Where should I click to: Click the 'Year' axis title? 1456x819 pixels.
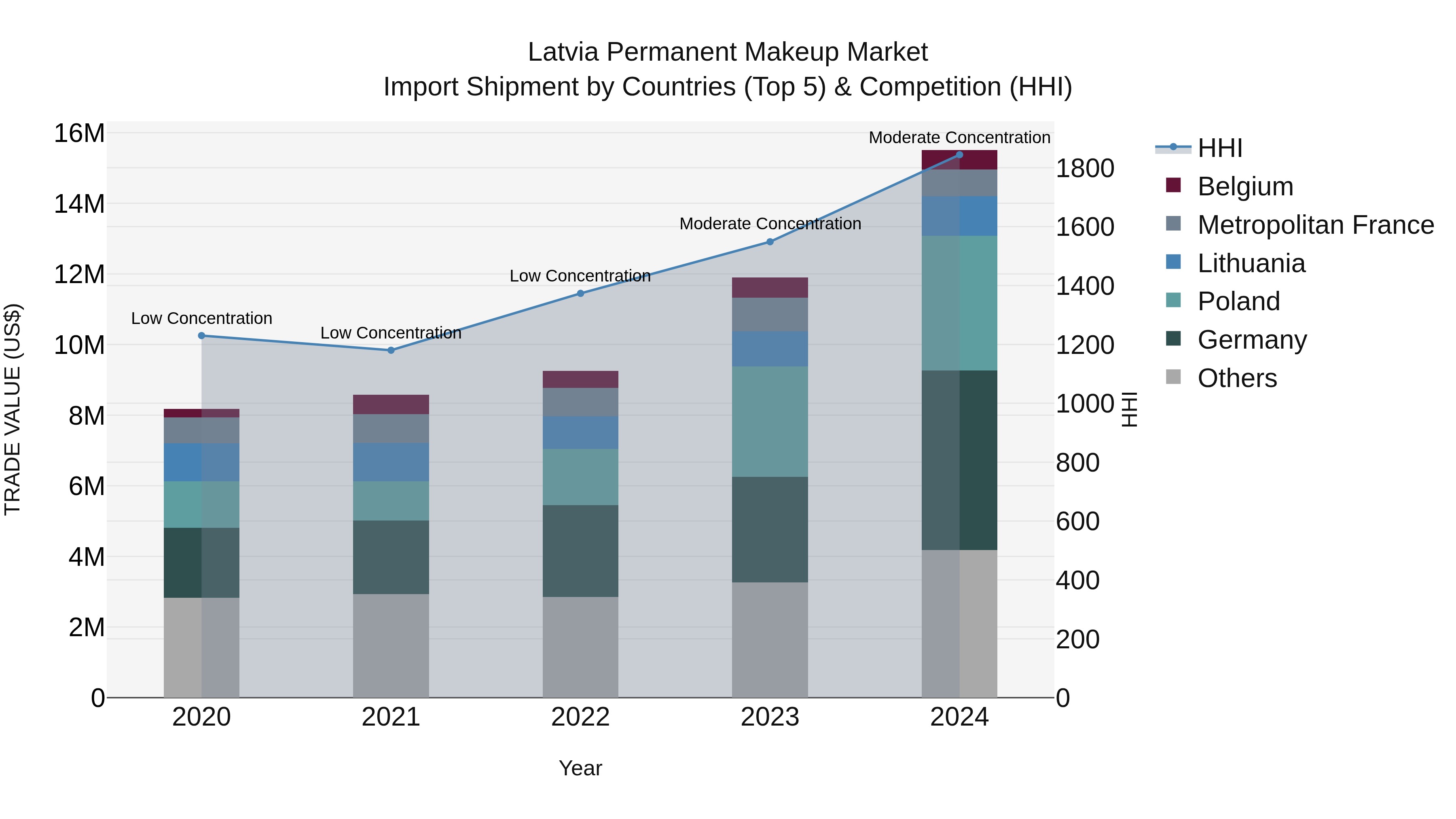[x=580, y=769]
